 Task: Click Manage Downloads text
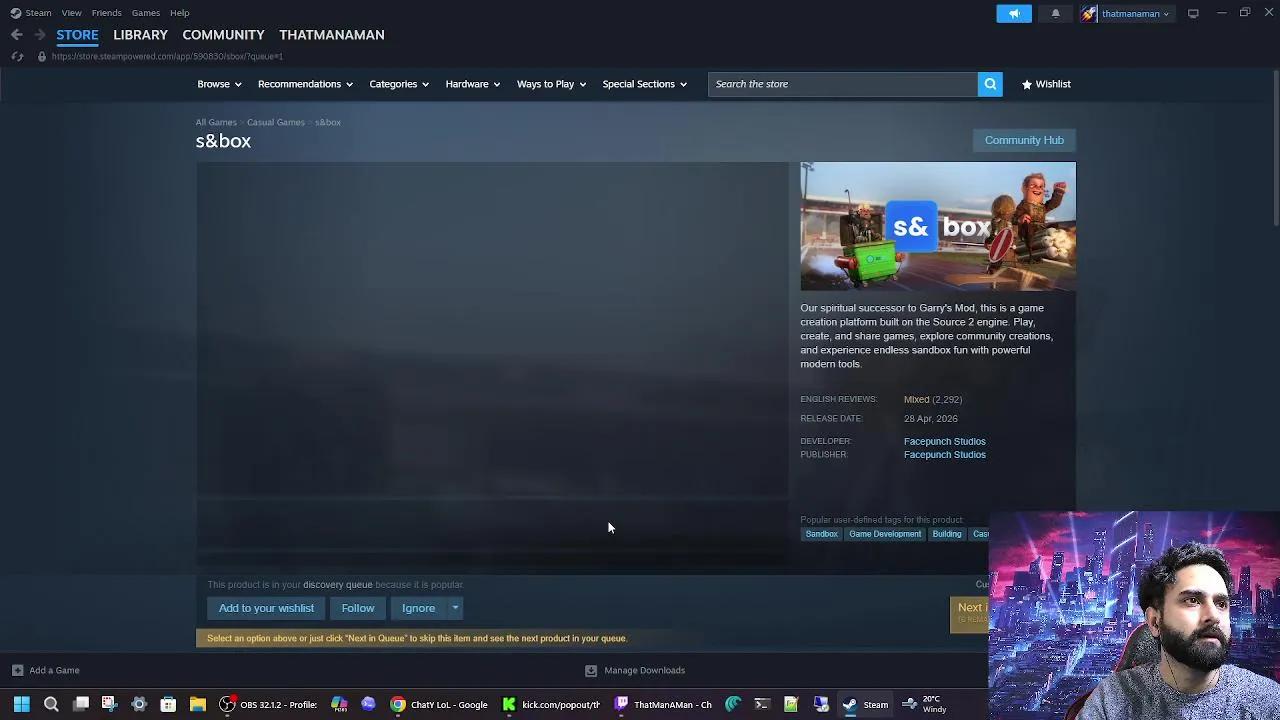[x=645, y=670]
